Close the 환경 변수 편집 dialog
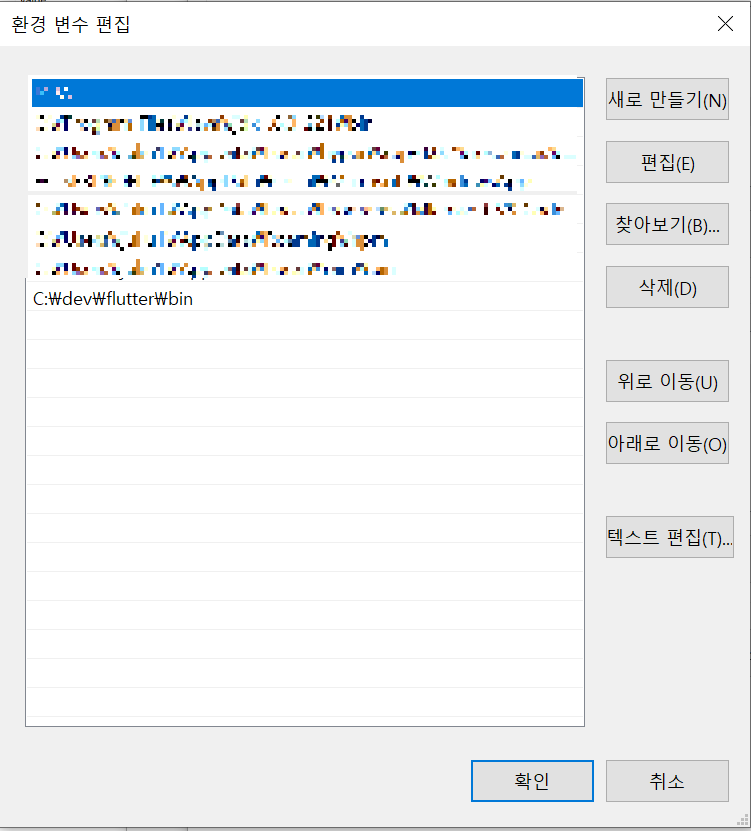 pyautogui.click(x=725, y=23)
